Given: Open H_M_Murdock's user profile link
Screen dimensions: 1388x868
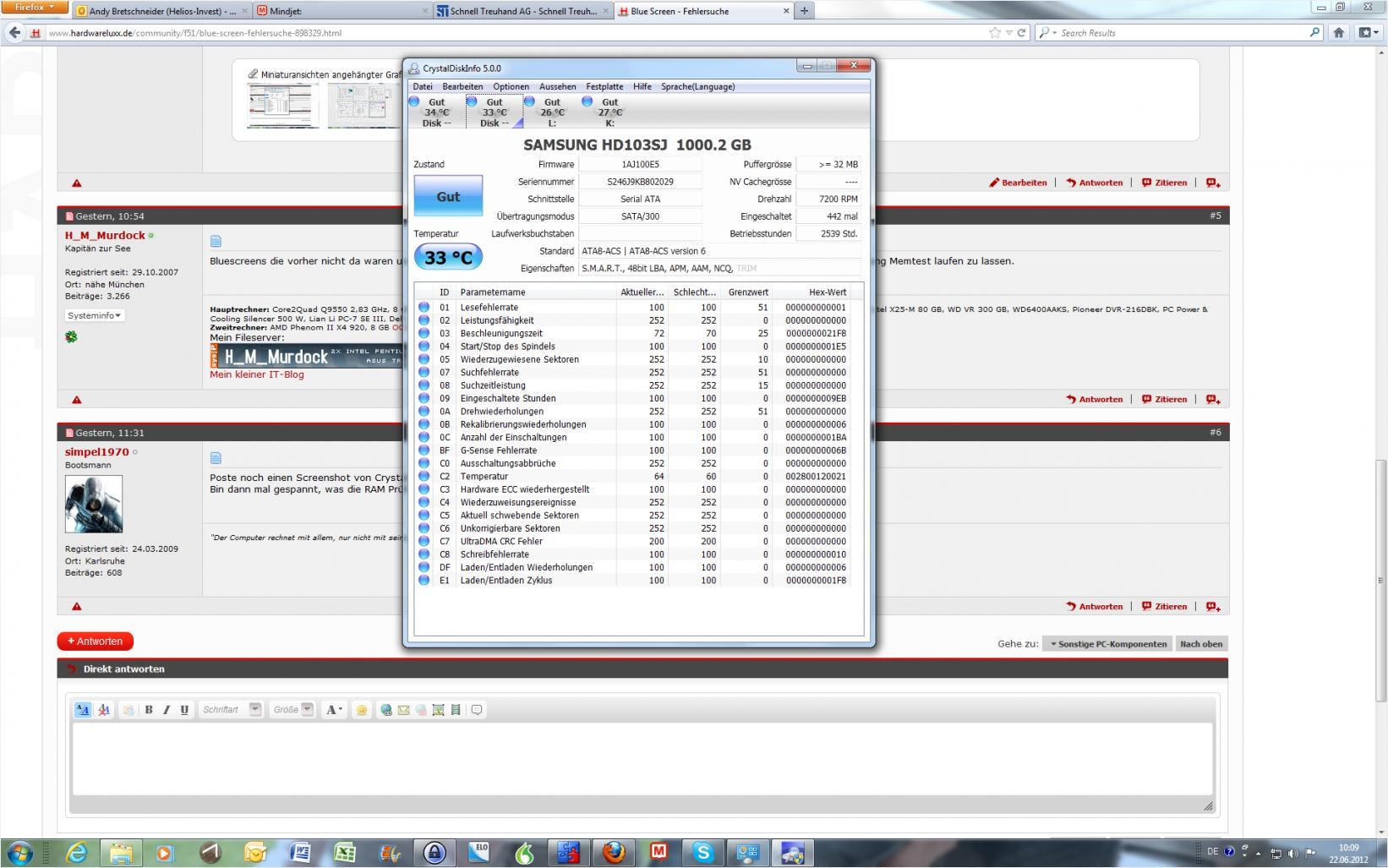Looking at the screenshot, I should (105, 236).
